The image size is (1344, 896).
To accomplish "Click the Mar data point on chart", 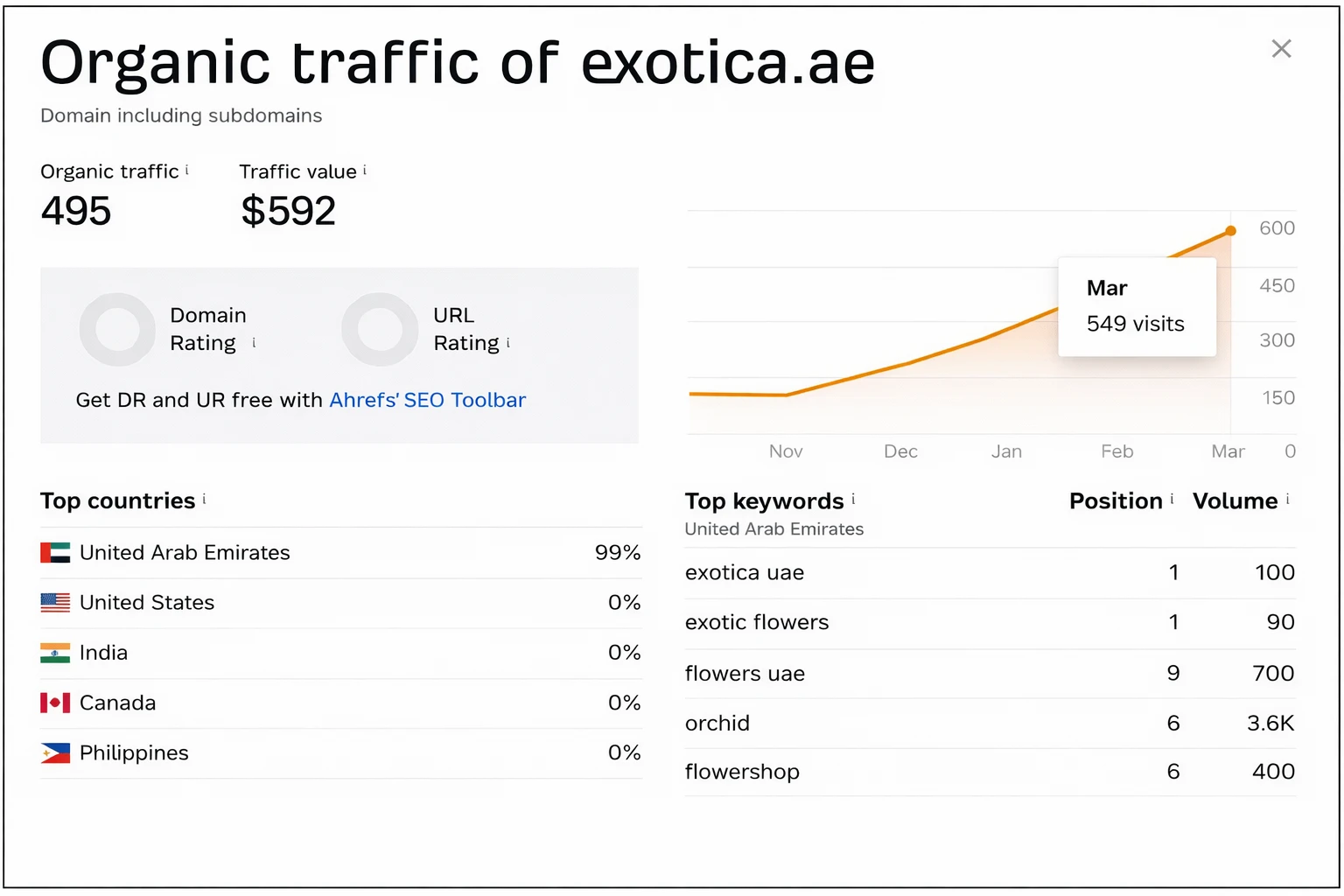I will pyautogui.click(x=1230, y=230).
